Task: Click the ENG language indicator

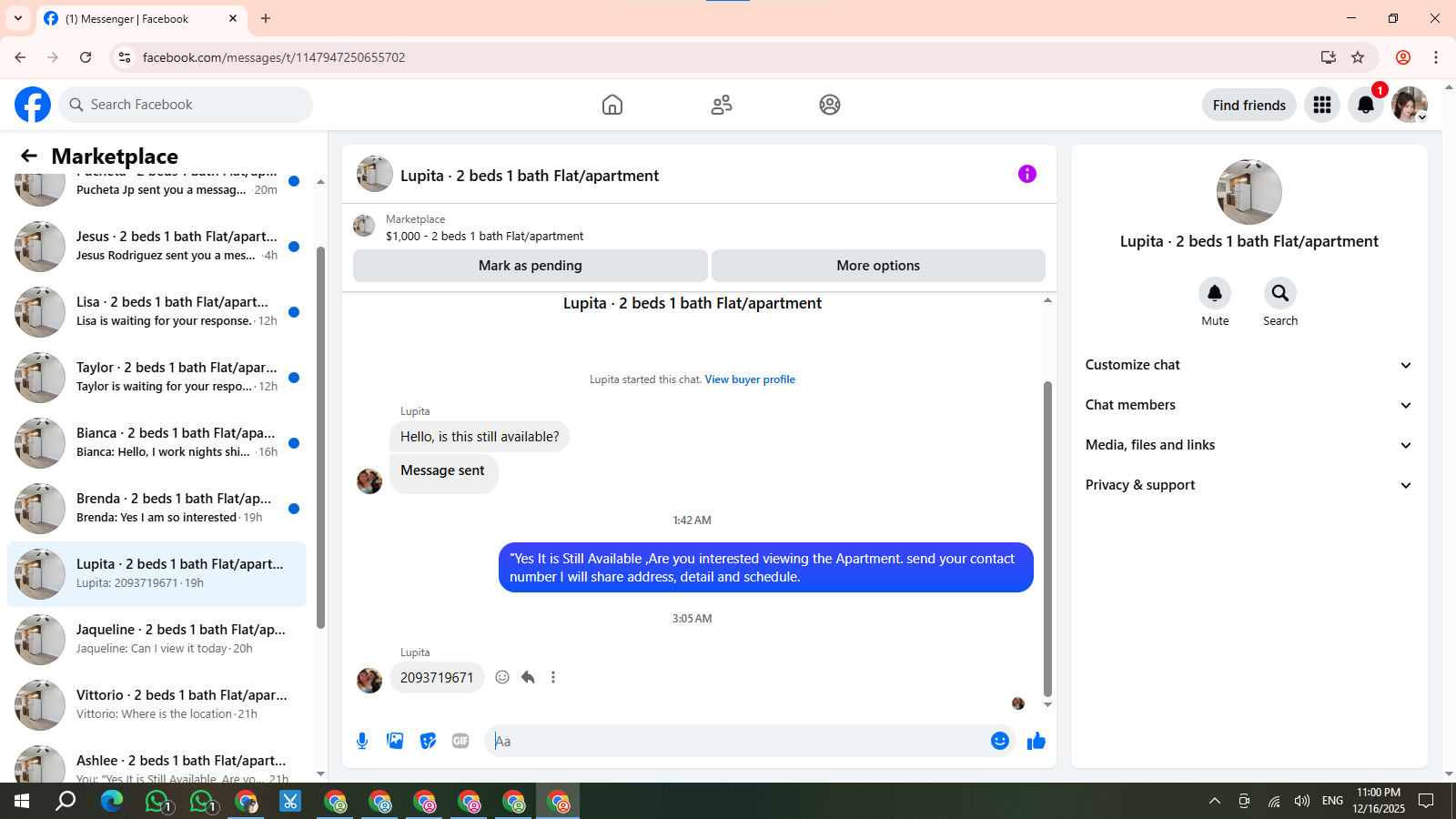Action: pyautogui.click(x=1332, y=801)
